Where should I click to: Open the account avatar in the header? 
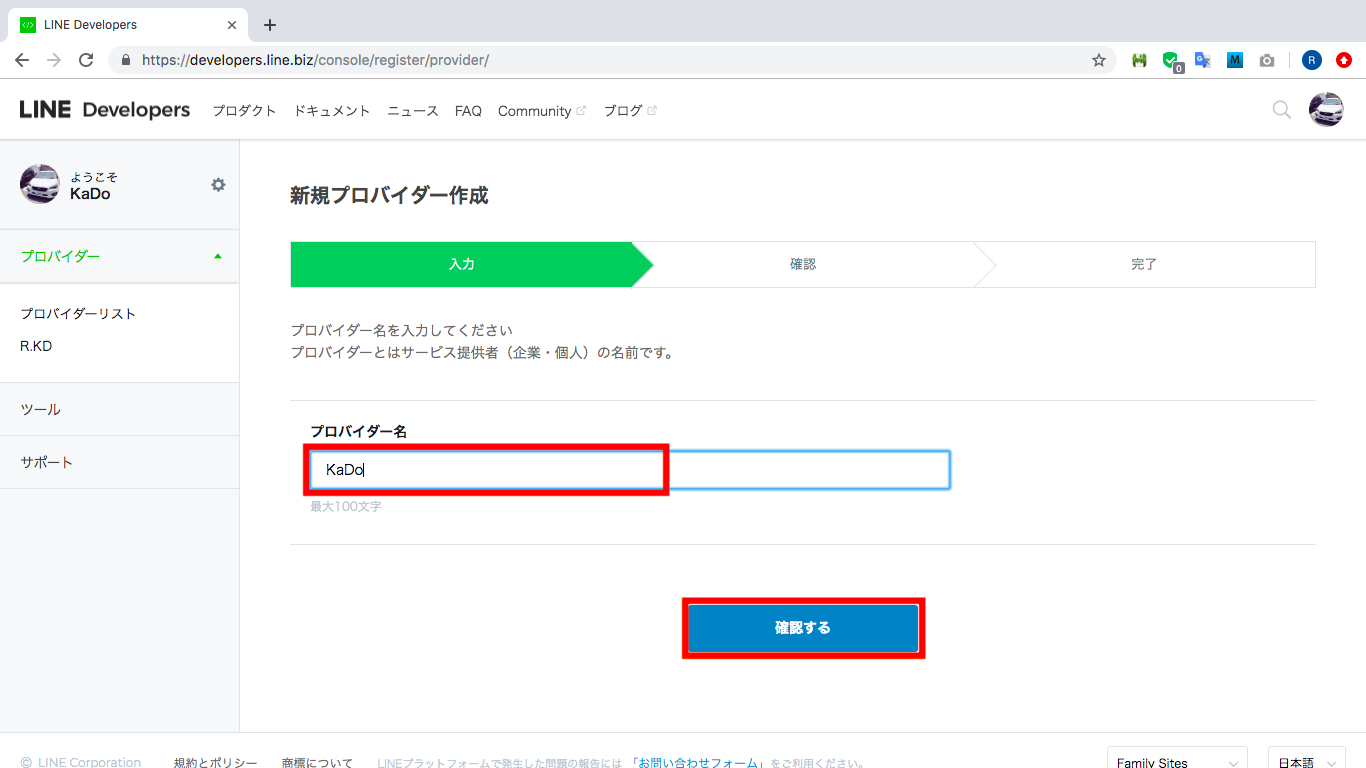pos(1326,109)
